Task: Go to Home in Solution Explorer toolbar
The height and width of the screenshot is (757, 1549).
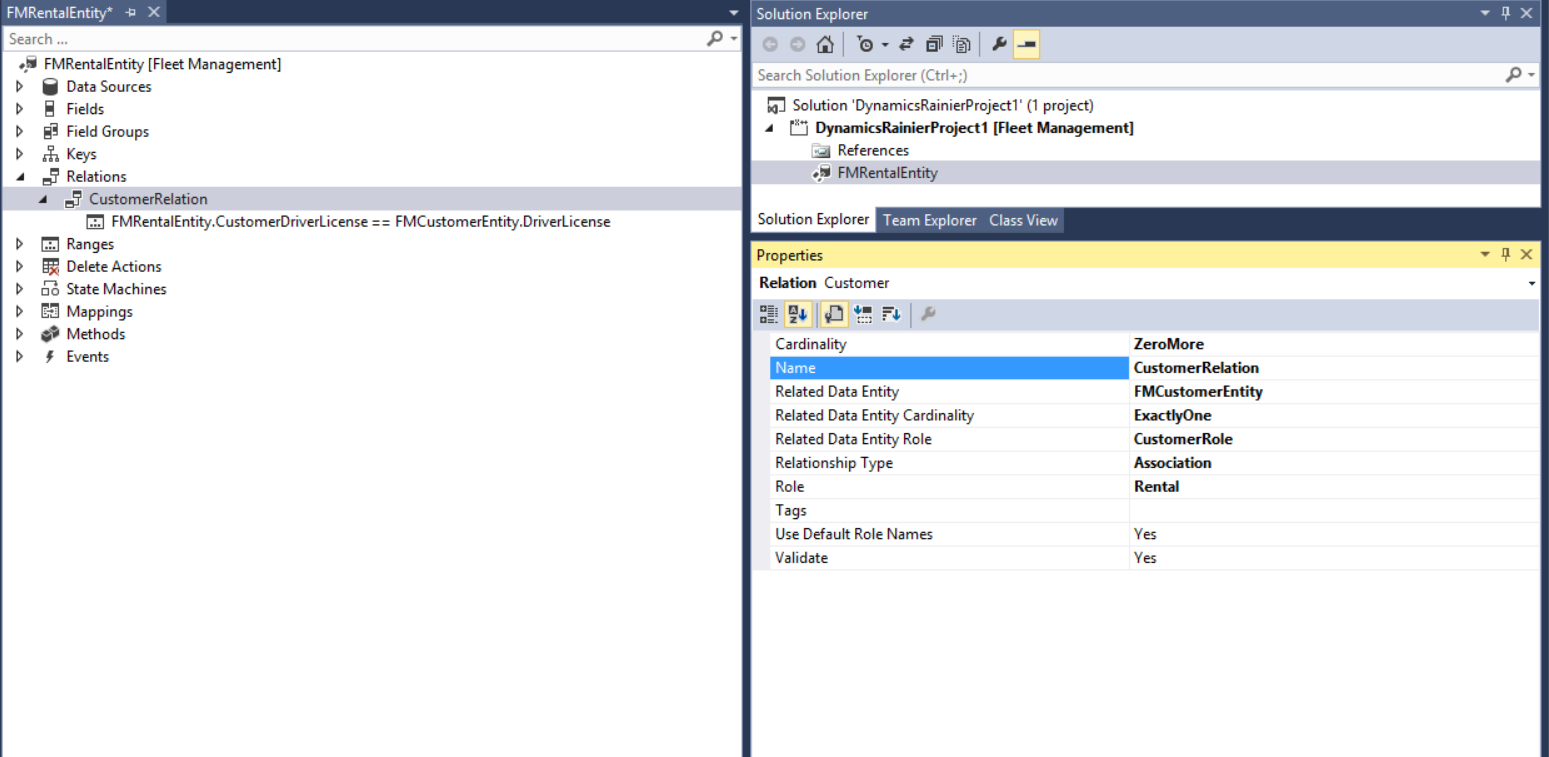Action: (825, 44)
